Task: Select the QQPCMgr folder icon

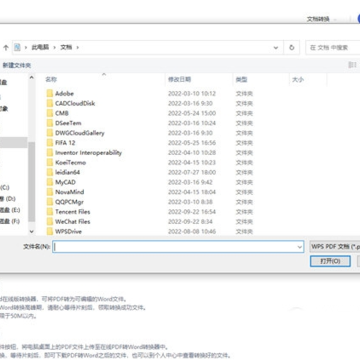Action: (50, 202)
